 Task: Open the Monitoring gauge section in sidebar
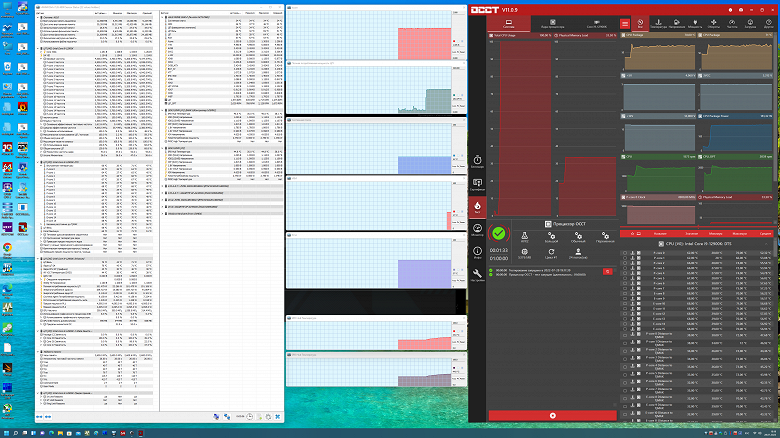coord(477,230)
